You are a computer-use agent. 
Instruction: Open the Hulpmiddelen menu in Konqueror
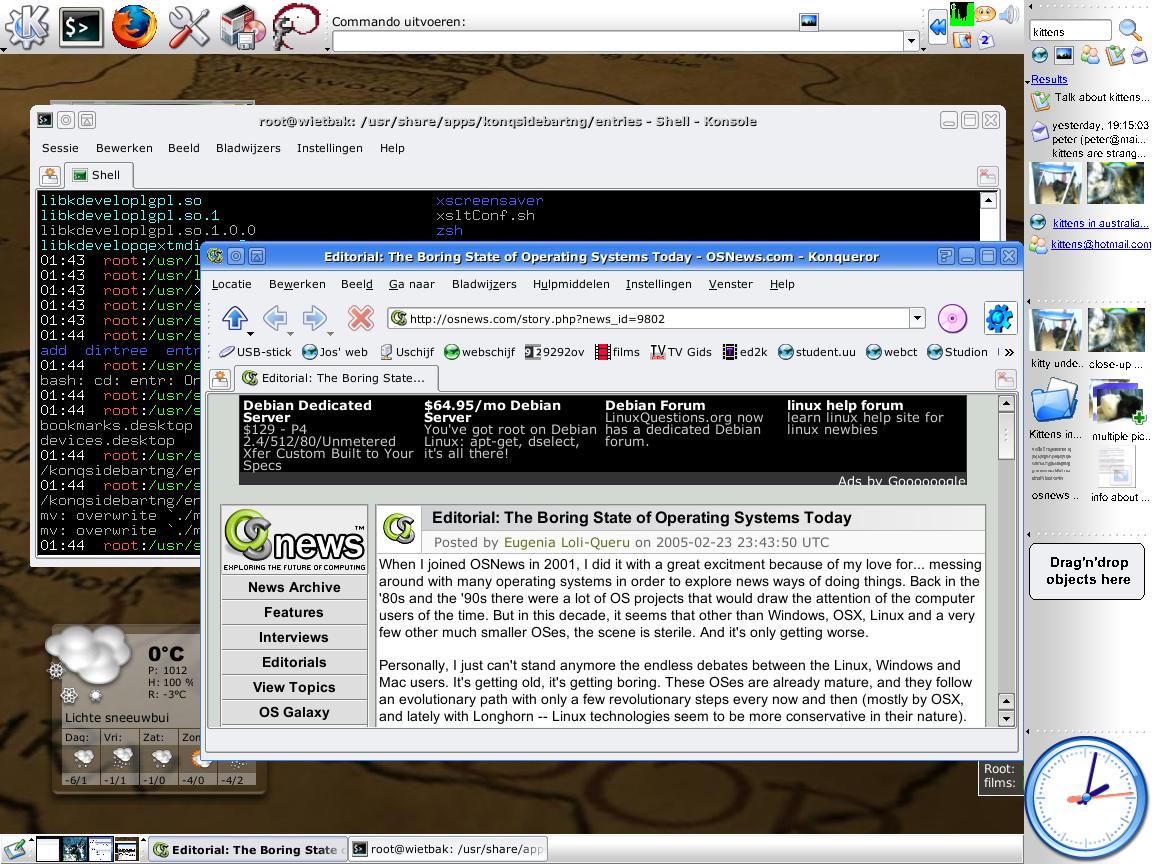[x=571, y=284]
